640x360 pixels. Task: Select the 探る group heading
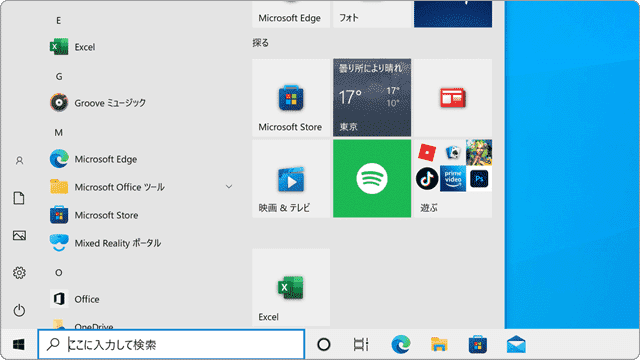(x=260, y=43)
